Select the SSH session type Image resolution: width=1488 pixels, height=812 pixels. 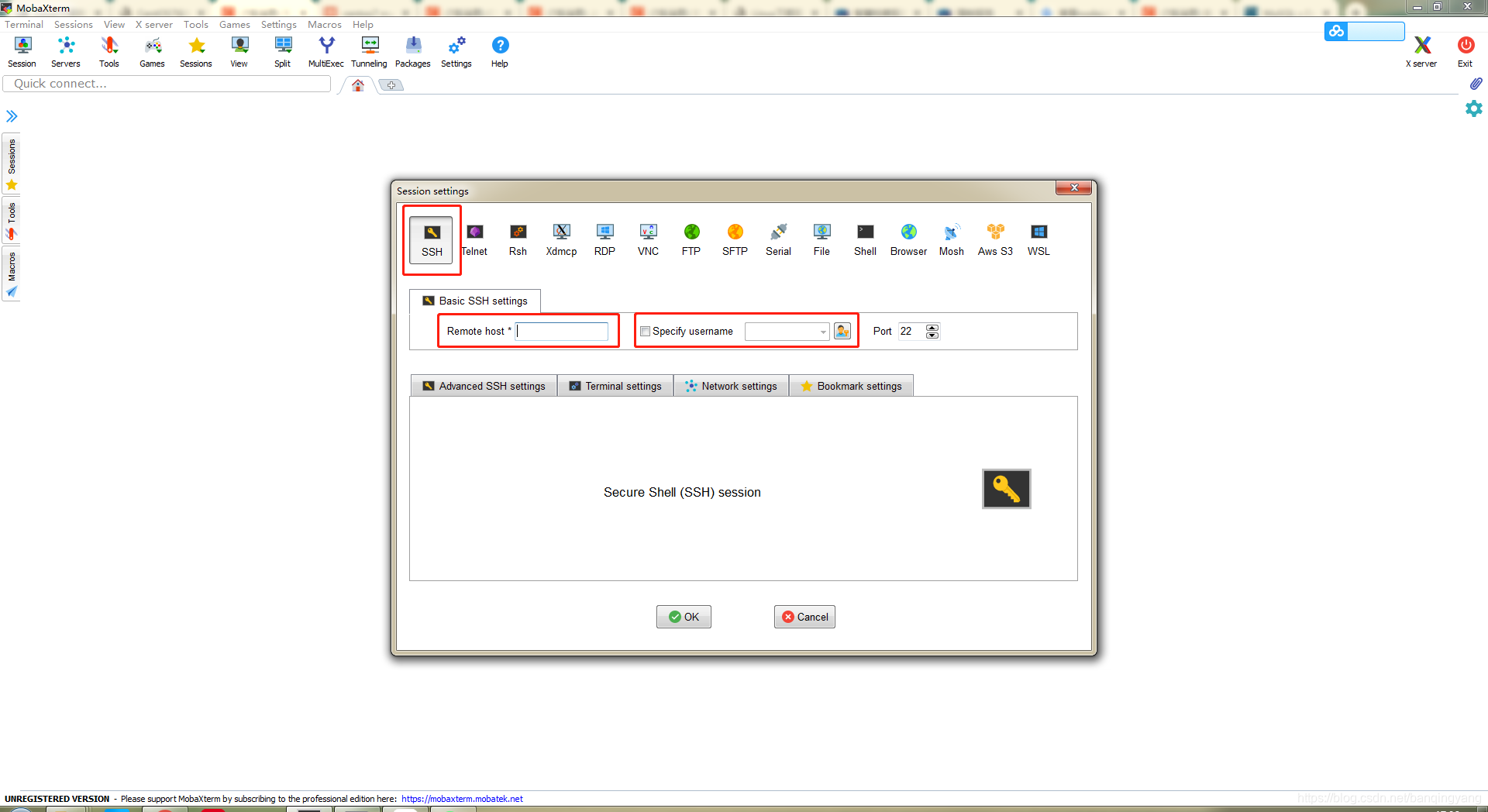pos(432,240)
